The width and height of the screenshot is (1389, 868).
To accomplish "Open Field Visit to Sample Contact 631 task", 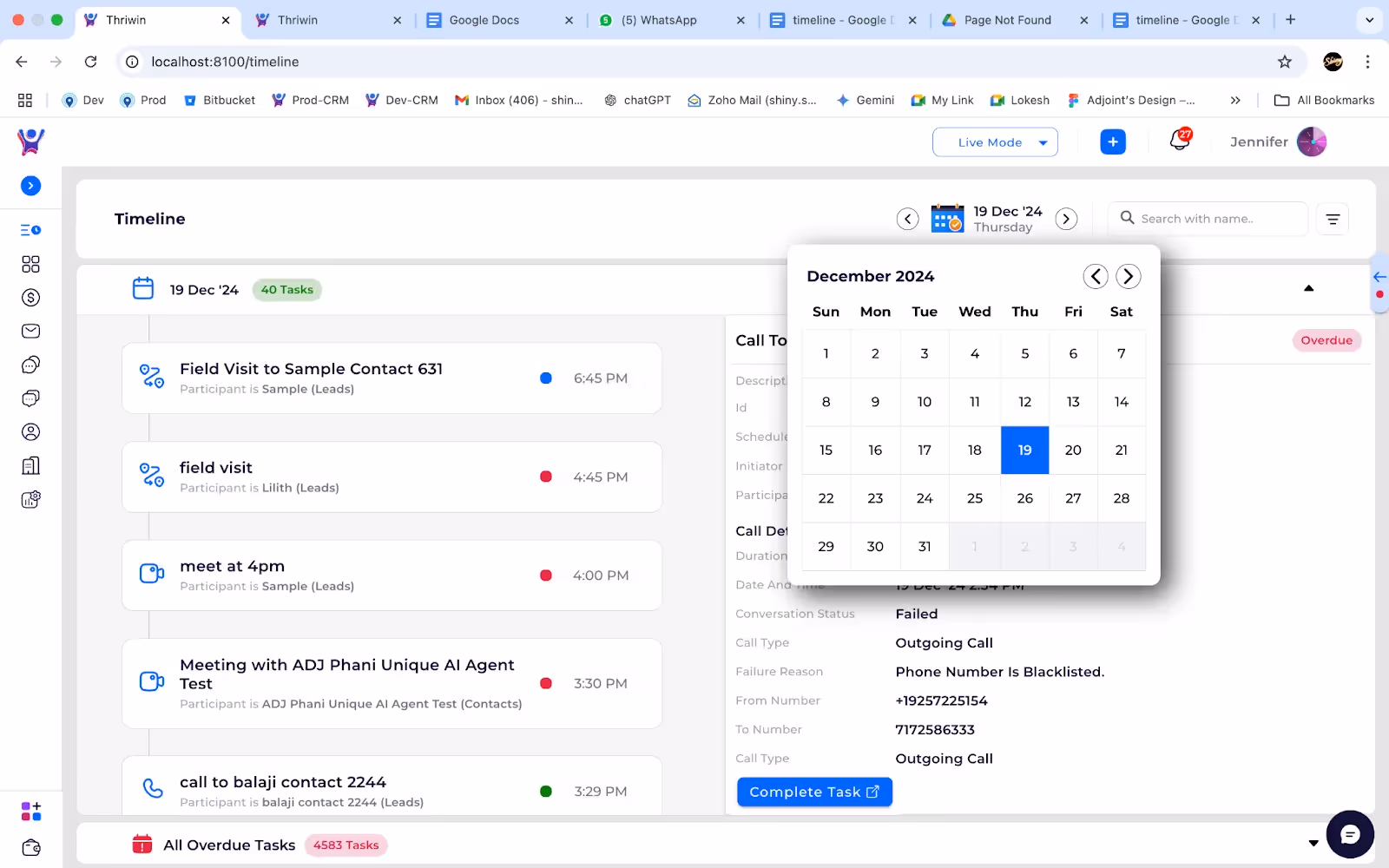I will 392,378.
